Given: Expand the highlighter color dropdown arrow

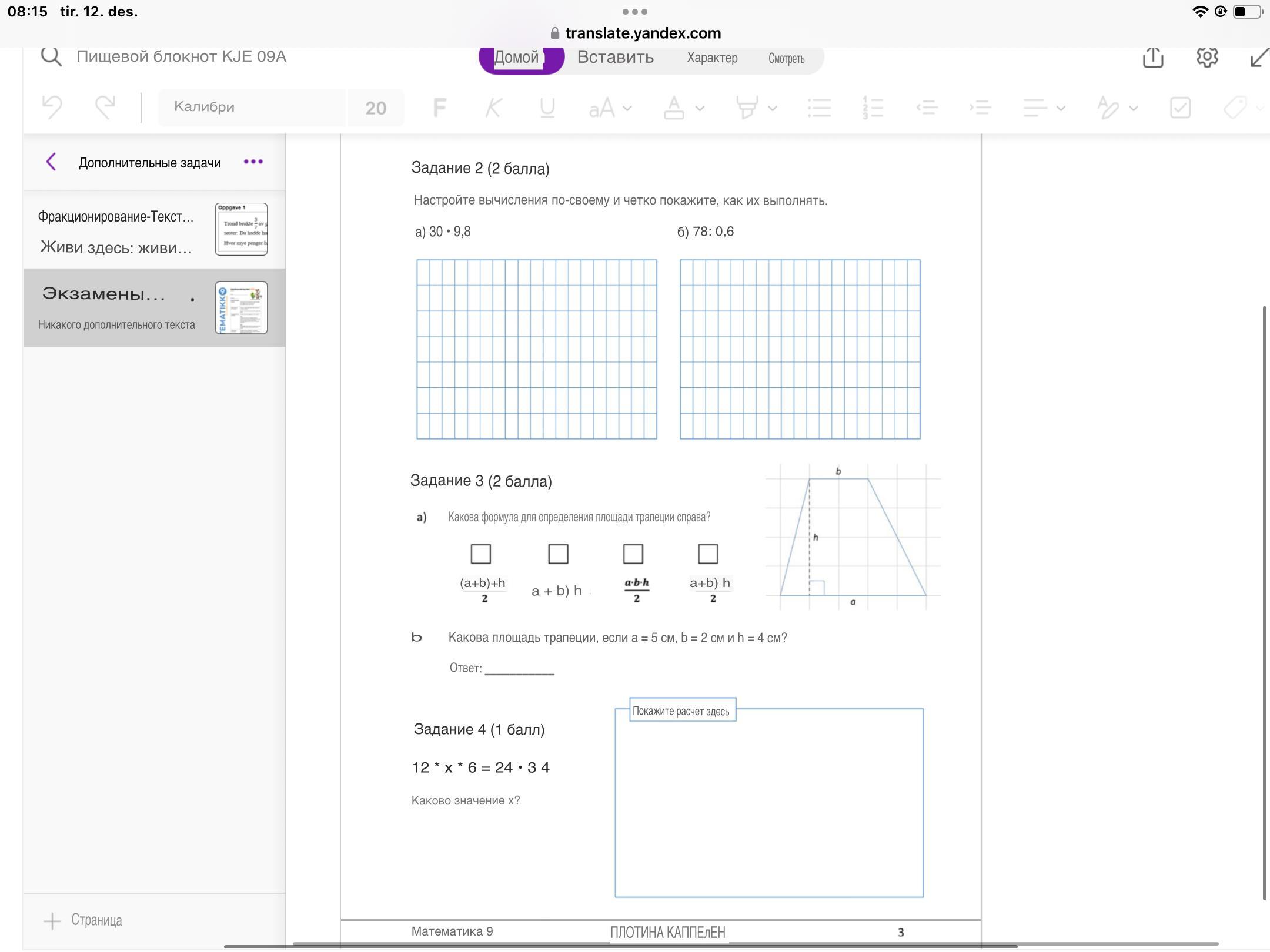Looking at the screenshot, I should coord(773,108).
